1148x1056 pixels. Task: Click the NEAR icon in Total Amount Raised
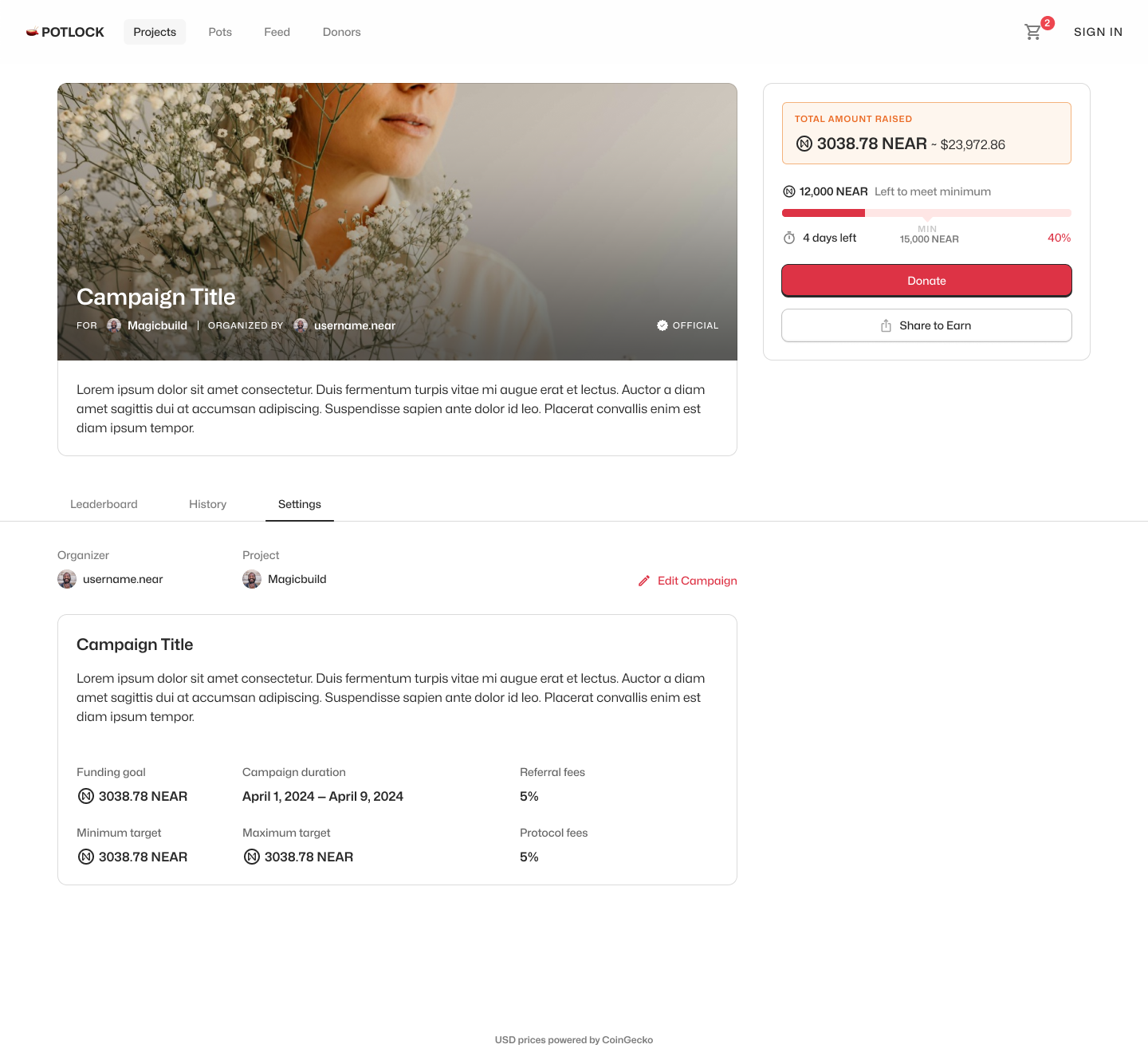click(x=804, y=144)
